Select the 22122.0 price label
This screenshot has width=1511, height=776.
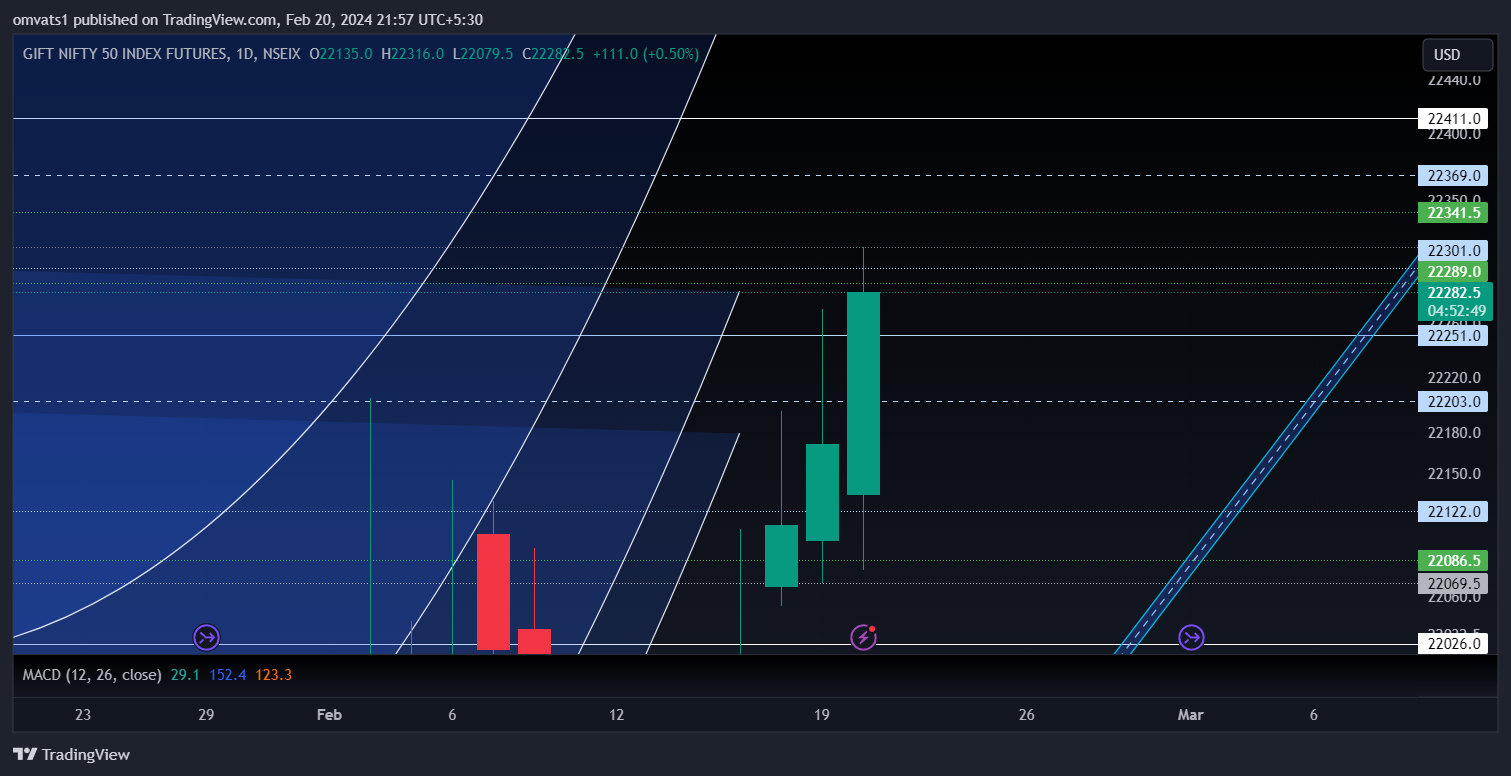click(1452, 512)
